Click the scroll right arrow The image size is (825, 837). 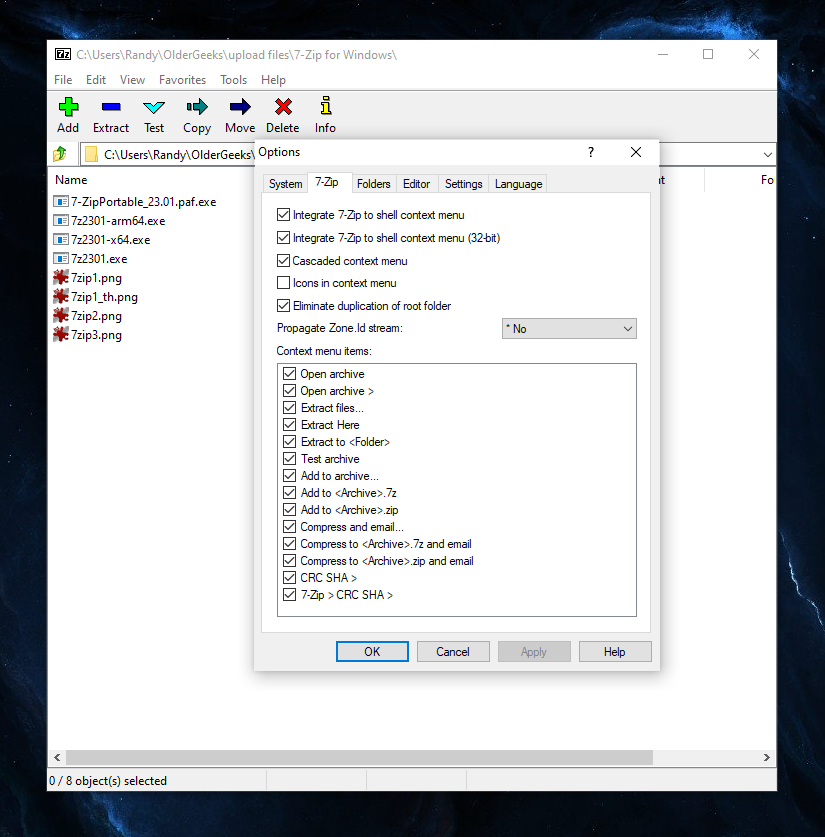(767, 757)
